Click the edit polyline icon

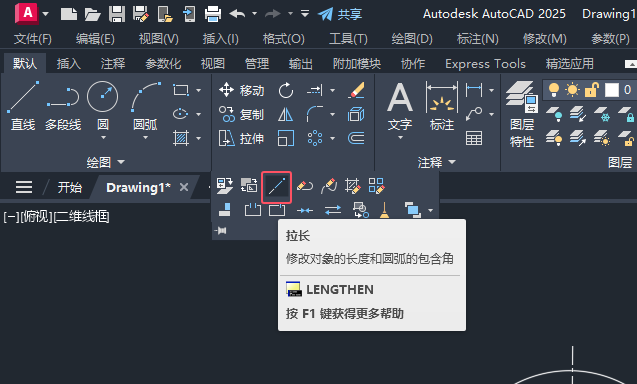(305, 186)
